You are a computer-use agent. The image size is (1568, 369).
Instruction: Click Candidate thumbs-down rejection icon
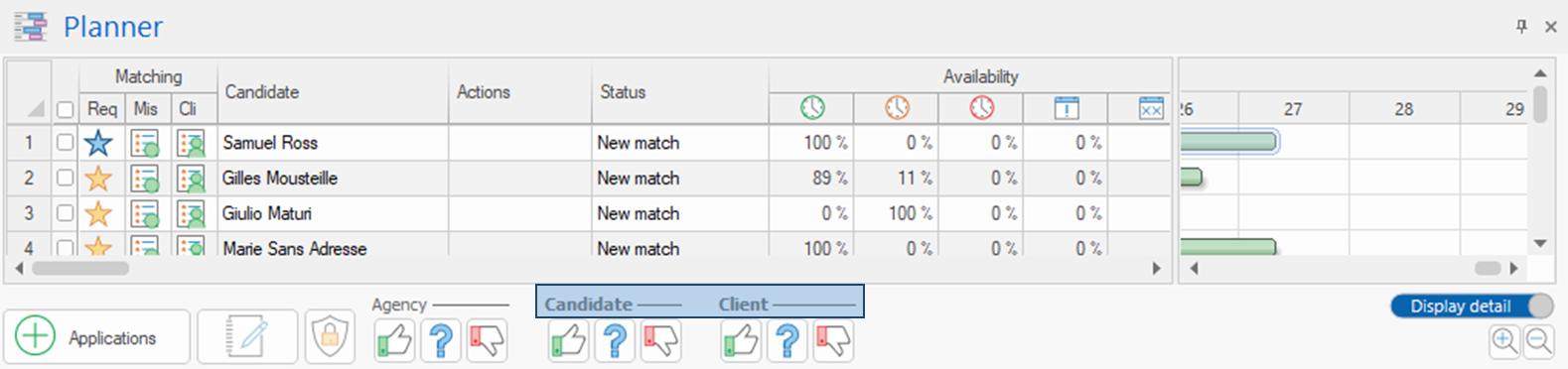point(660,340)
